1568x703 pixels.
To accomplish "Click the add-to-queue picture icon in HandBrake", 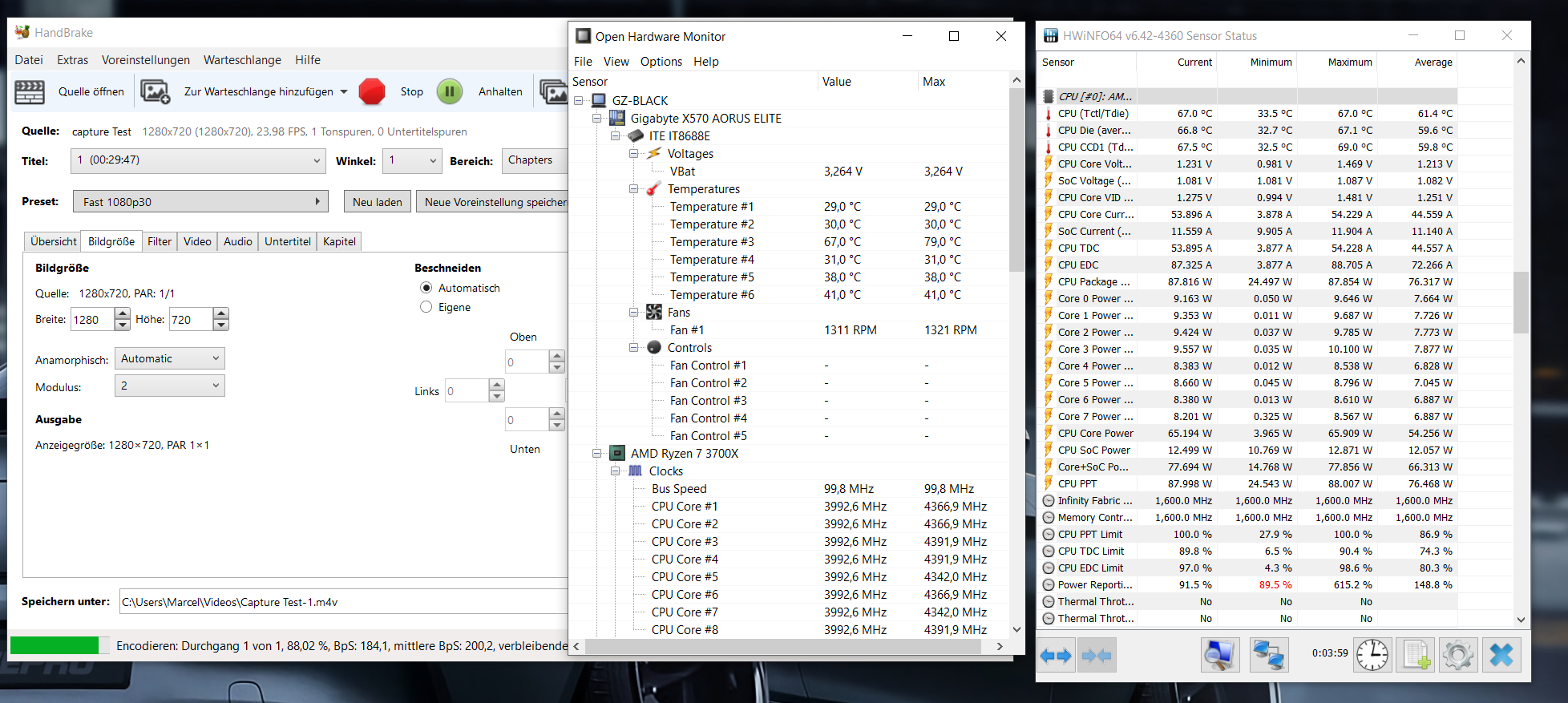I will (155, 92).
